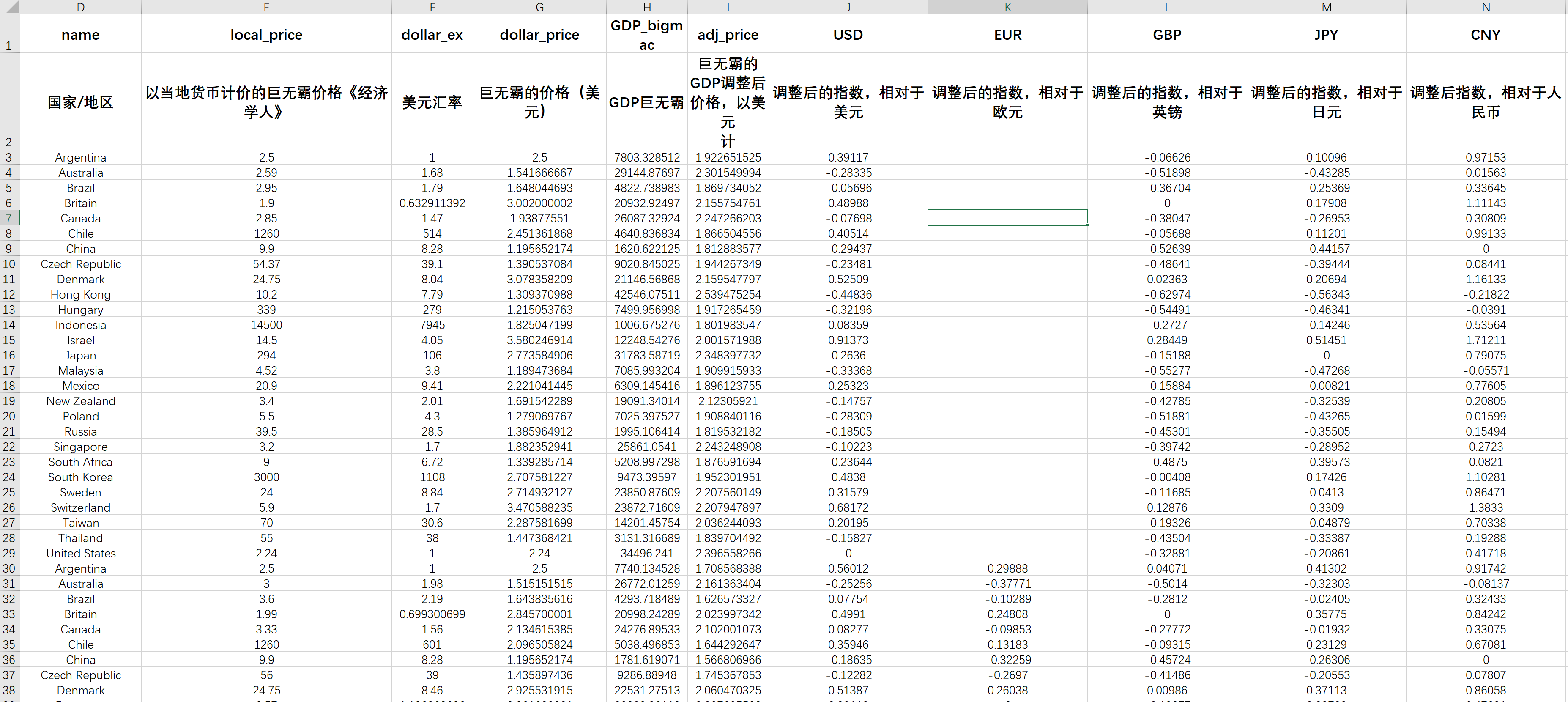This screenshot has width=1568, height=702.
Task: Select column H header
Action: 646,7
